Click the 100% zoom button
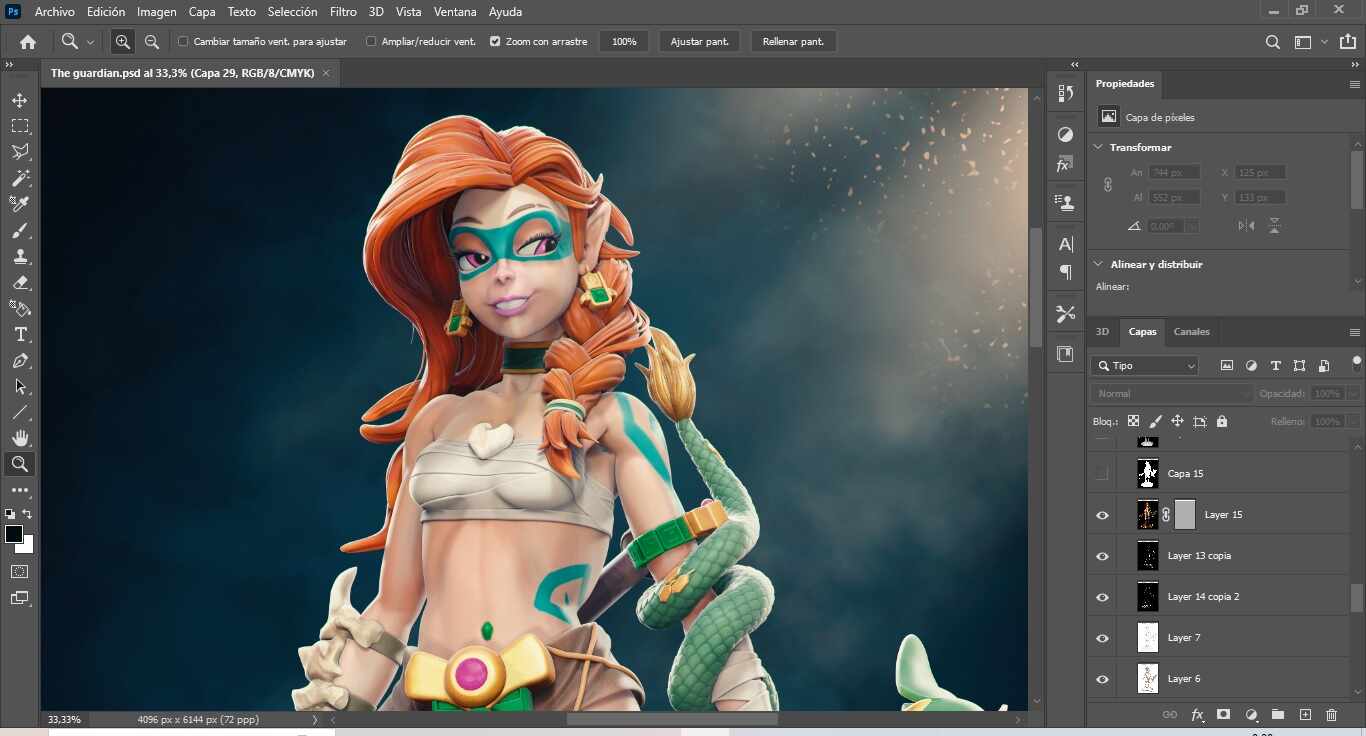The image size is (1366, 736). point(624,42)
